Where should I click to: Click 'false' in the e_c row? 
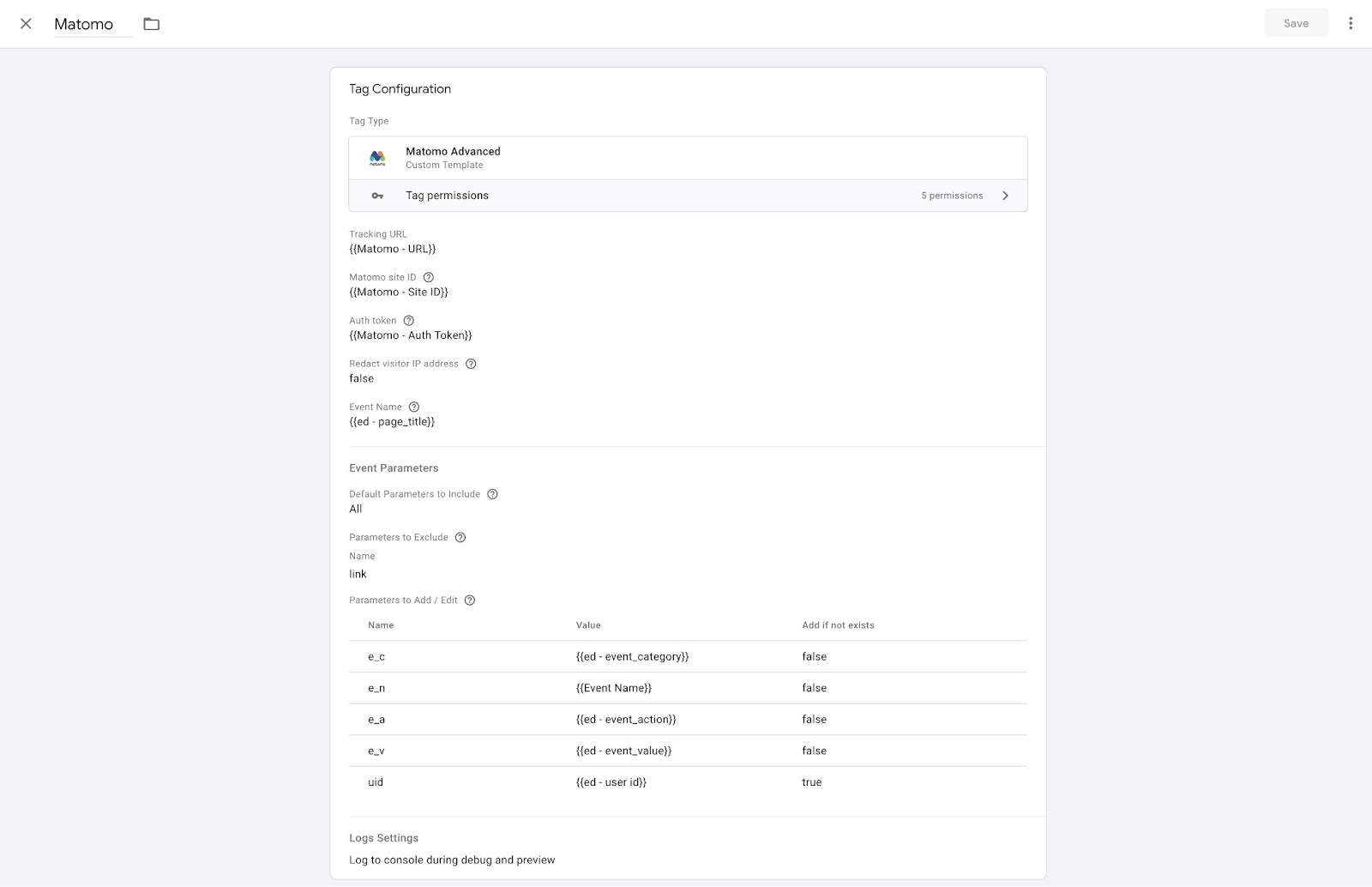[x=815, y=656]
